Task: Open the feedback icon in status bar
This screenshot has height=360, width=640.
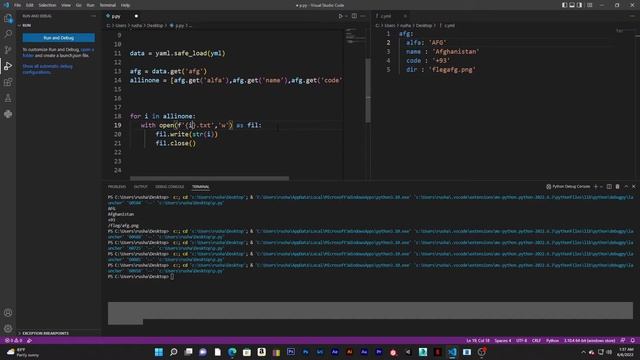Action: 623,340
